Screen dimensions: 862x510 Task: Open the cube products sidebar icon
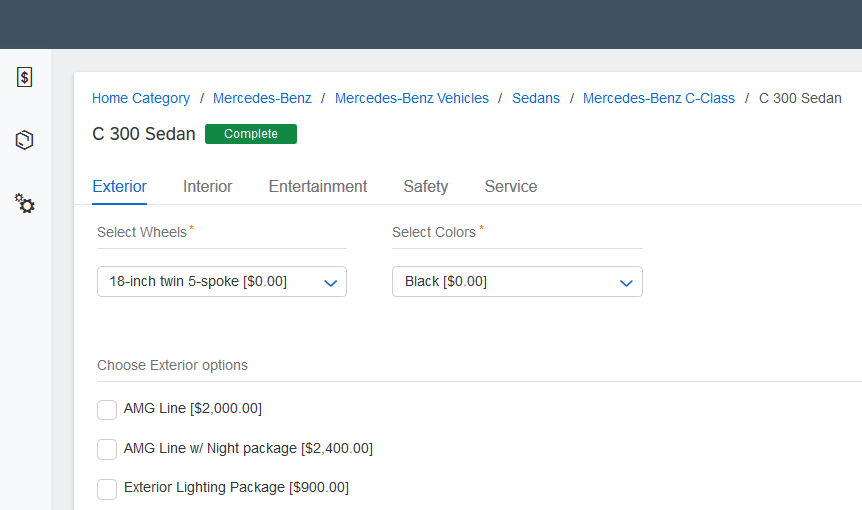(24, 140)
